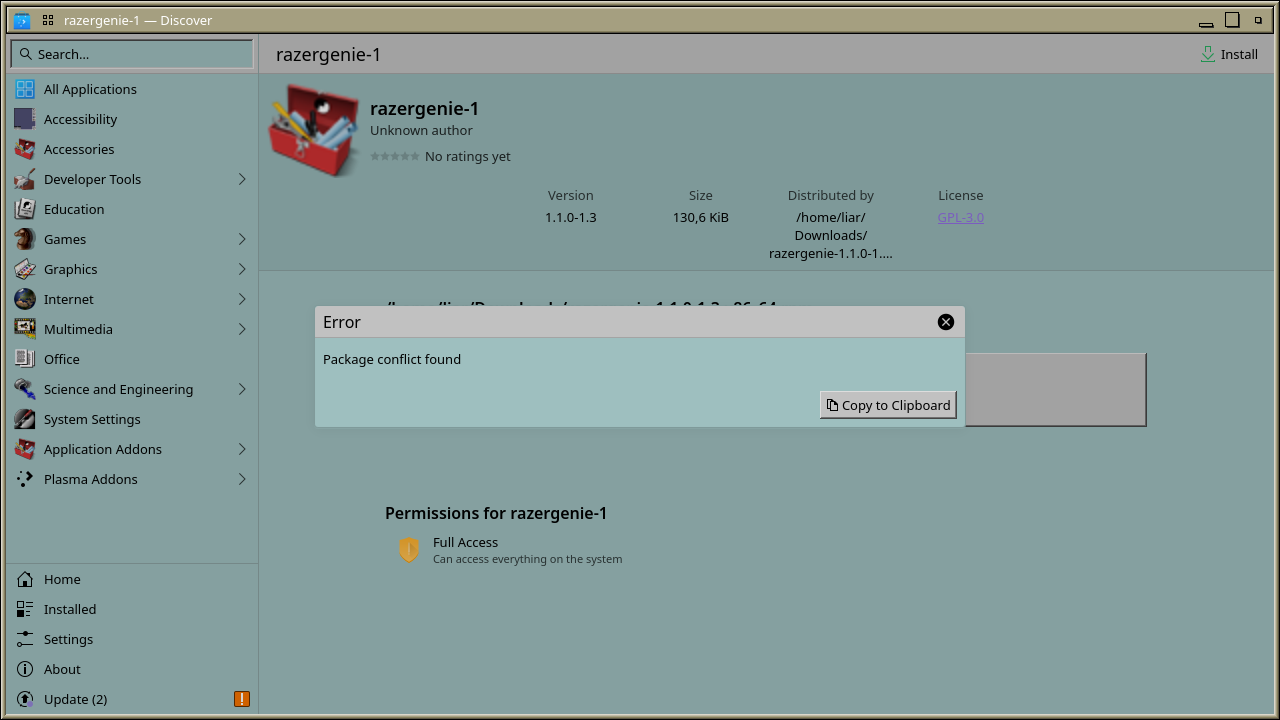Click the All Applications grid icon
The width and height of the screenshot is (1280, 720).
(25, 89)
